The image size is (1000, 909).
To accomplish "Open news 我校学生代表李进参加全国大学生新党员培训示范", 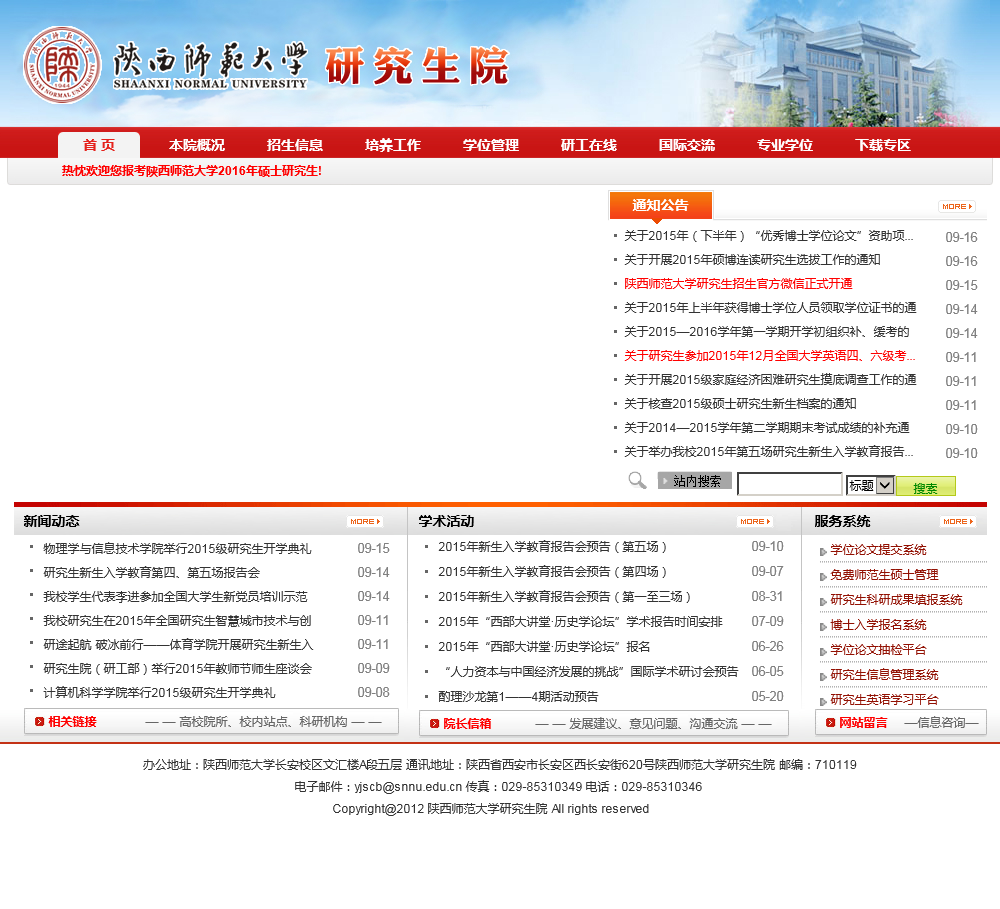I will 175,597.
